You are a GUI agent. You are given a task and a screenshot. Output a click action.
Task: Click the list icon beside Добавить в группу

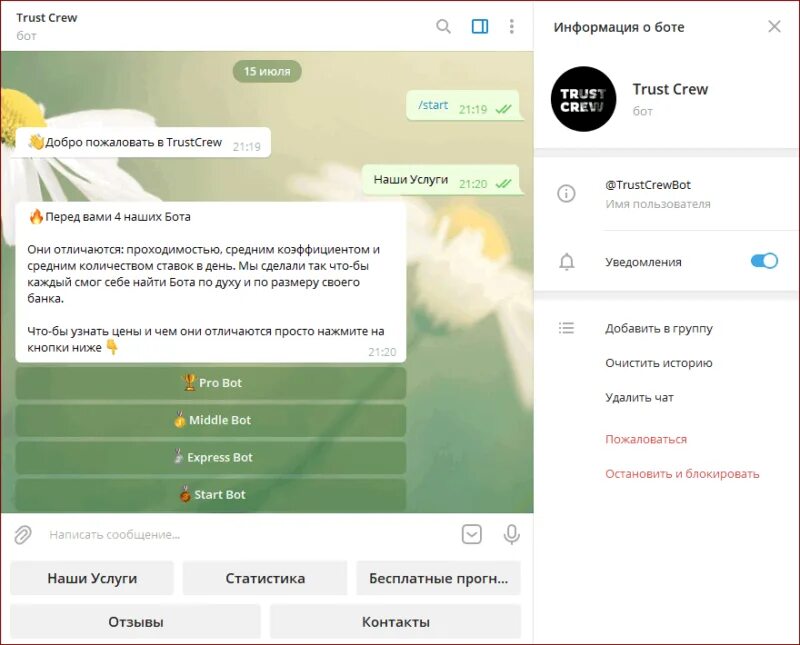566,328
